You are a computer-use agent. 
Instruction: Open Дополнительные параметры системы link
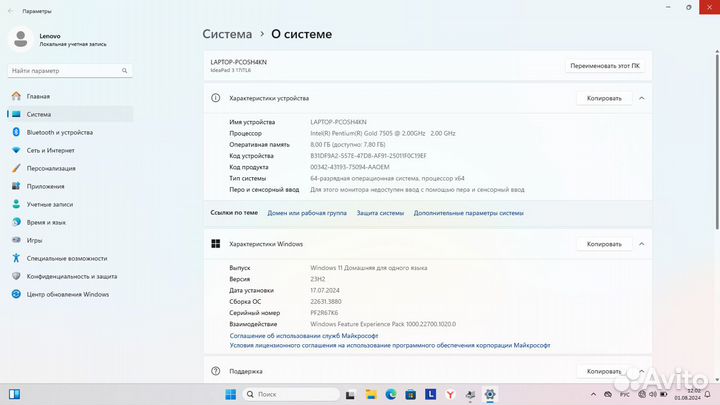tap(468, 213)
